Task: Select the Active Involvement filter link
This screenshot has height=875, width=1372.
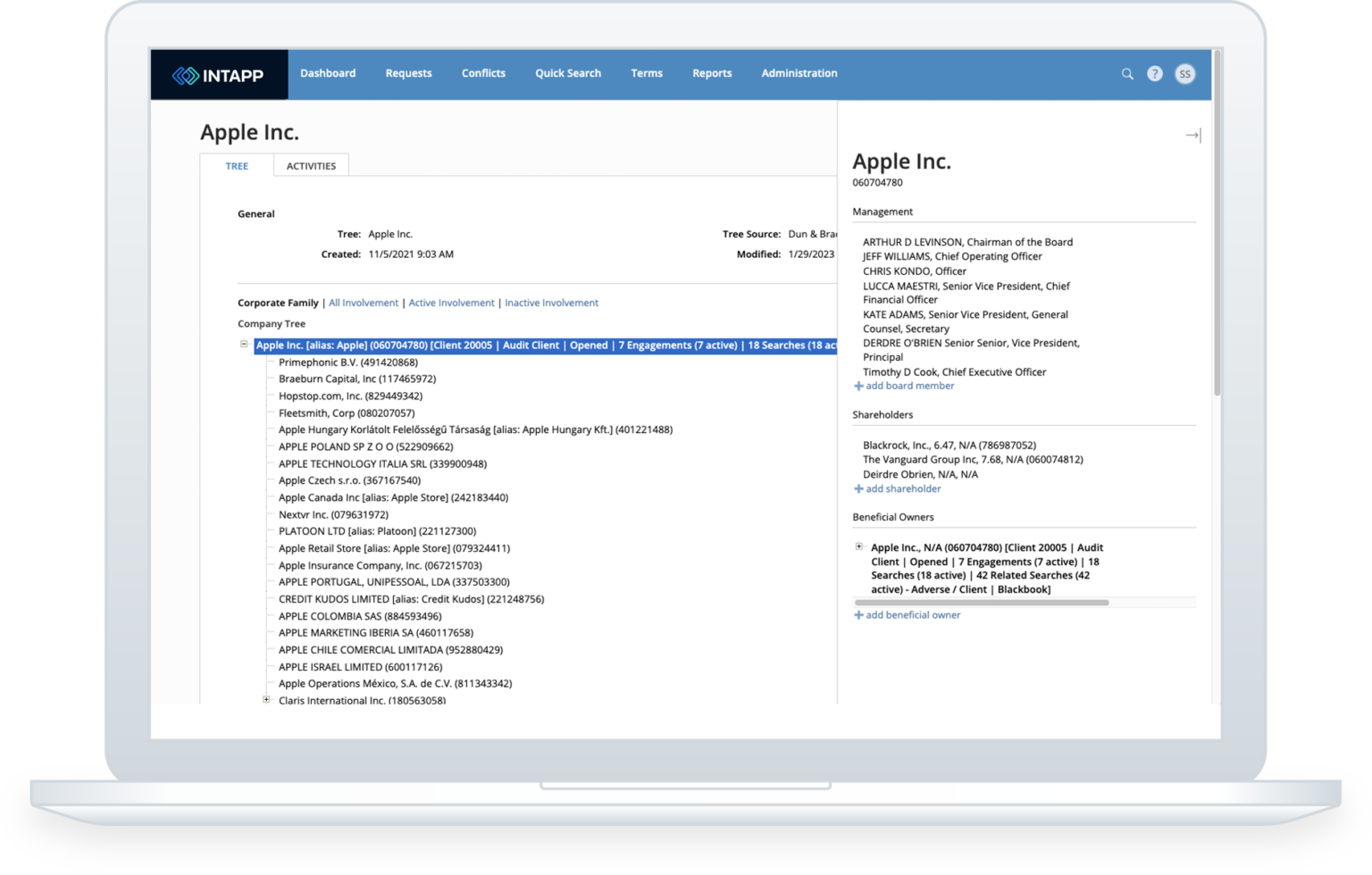Action: 452,303
